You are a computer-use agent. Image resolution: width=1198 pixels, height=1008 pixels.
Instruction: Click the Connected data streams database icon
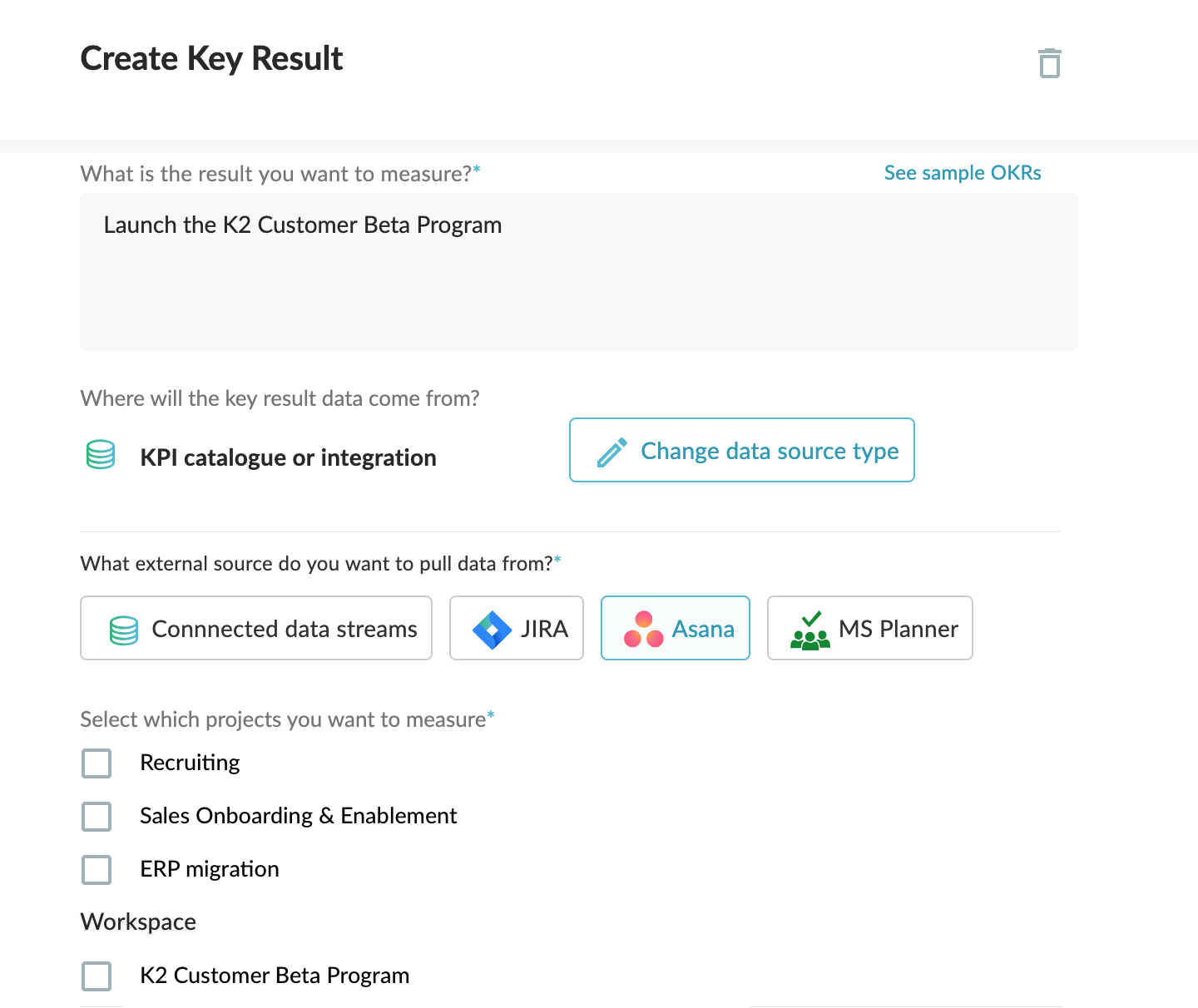124,630
